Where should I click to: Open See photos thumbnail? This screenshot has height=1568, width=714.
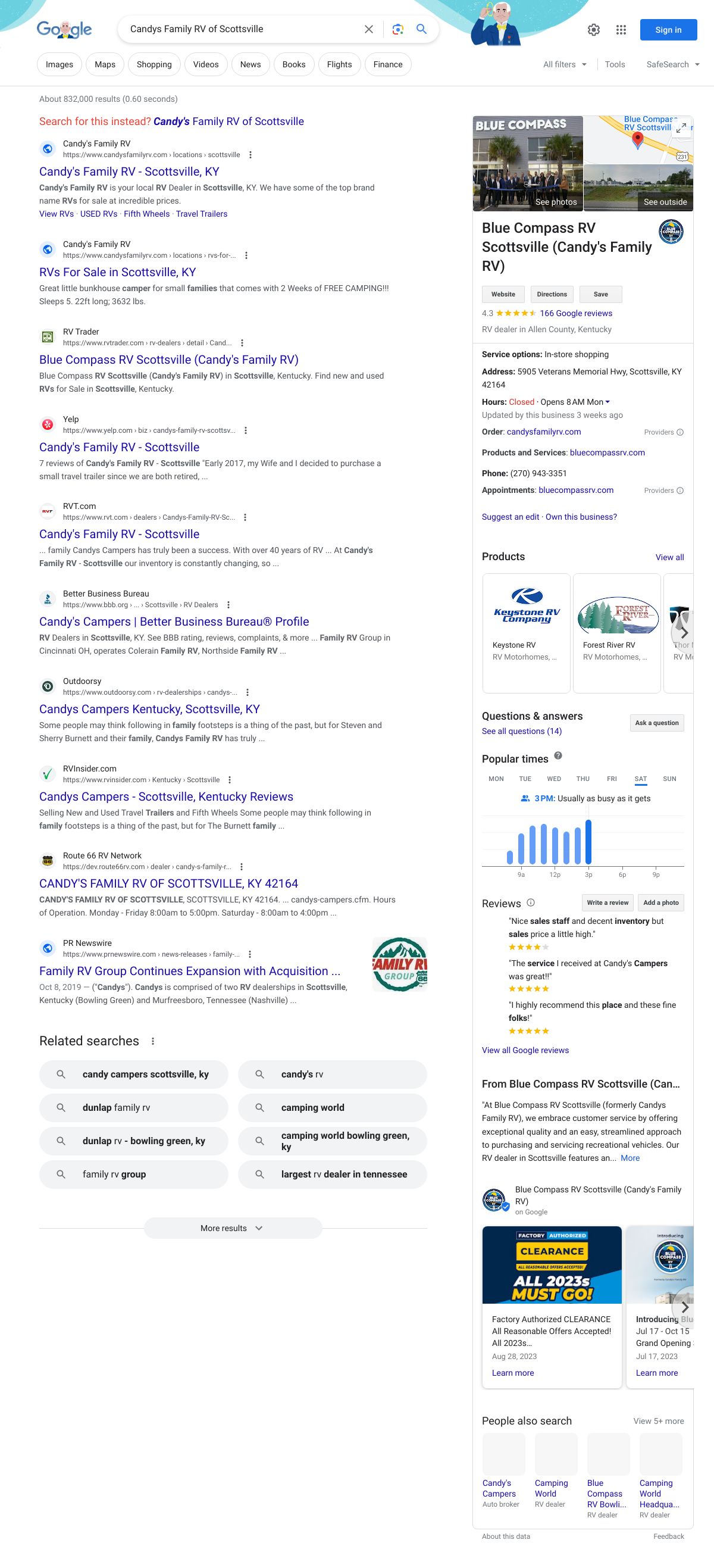528,163
